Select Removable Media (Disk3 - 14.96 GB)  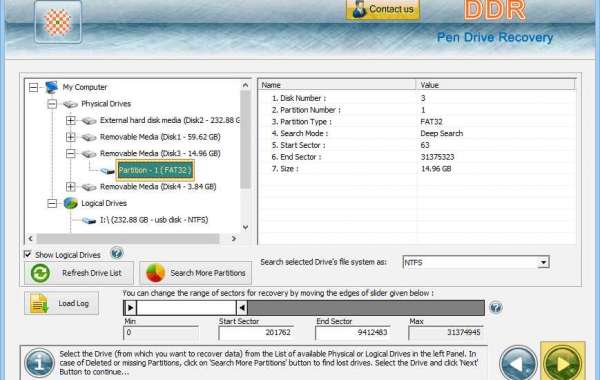[160, 153]
